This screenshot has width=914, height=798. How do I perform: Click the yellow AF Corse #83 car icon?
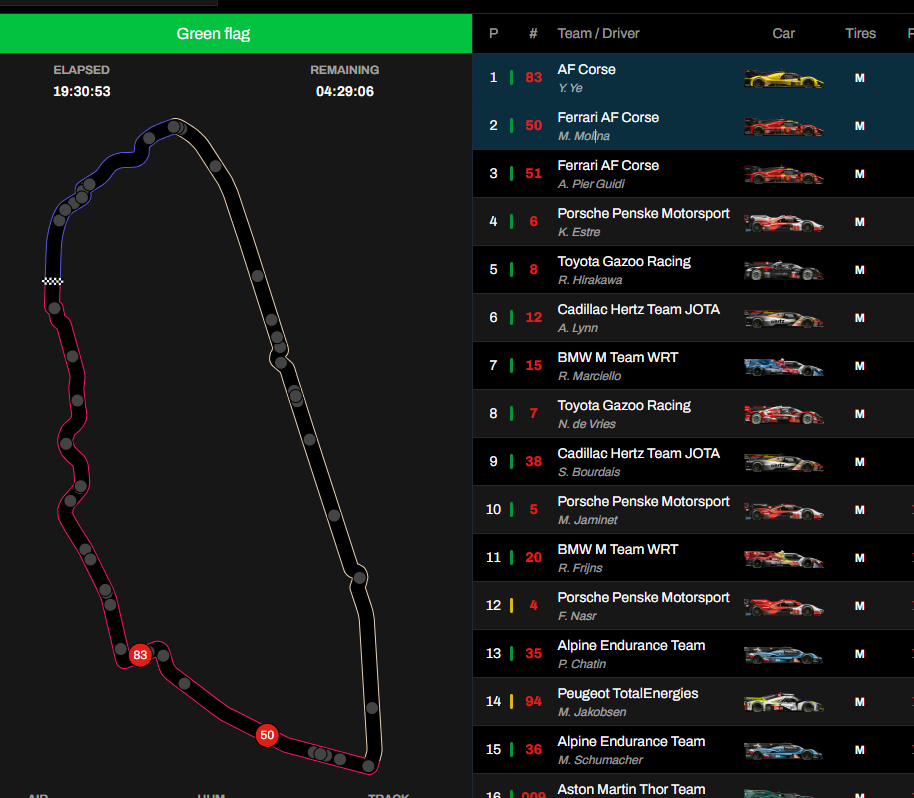[x=783, y=78]
